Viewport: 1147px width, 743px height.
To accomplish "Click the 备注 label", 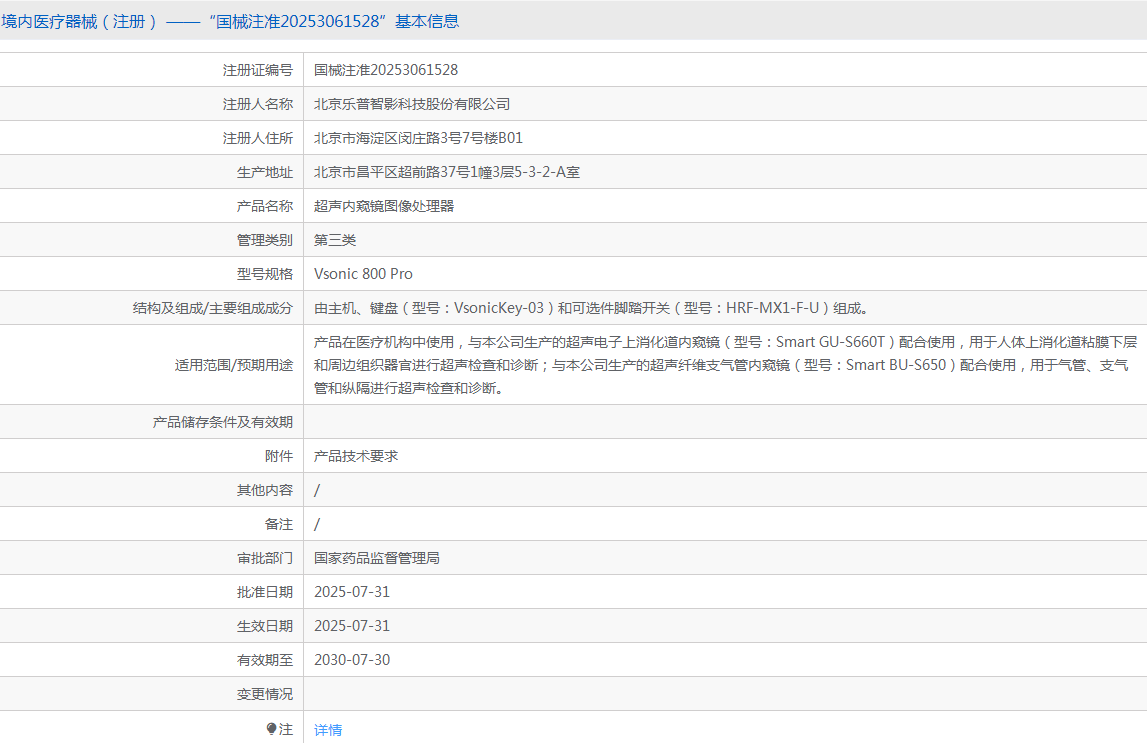I will [x=279, y=524].
